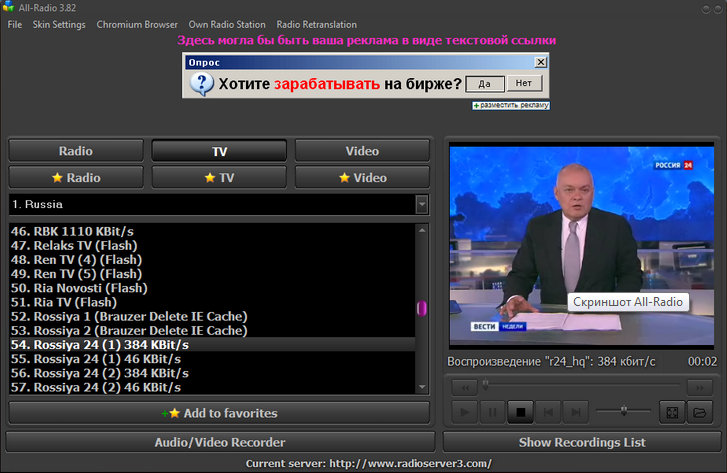Screen dimensions: 727x473
Task: Select 46. RBK 1110 KBit/s
Action: pos(212,231)
